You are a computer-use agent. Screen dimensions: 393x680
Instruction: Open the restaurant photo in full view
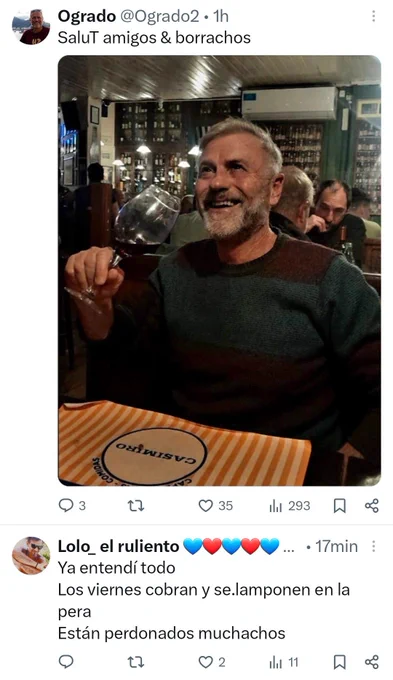pos(219,271)
